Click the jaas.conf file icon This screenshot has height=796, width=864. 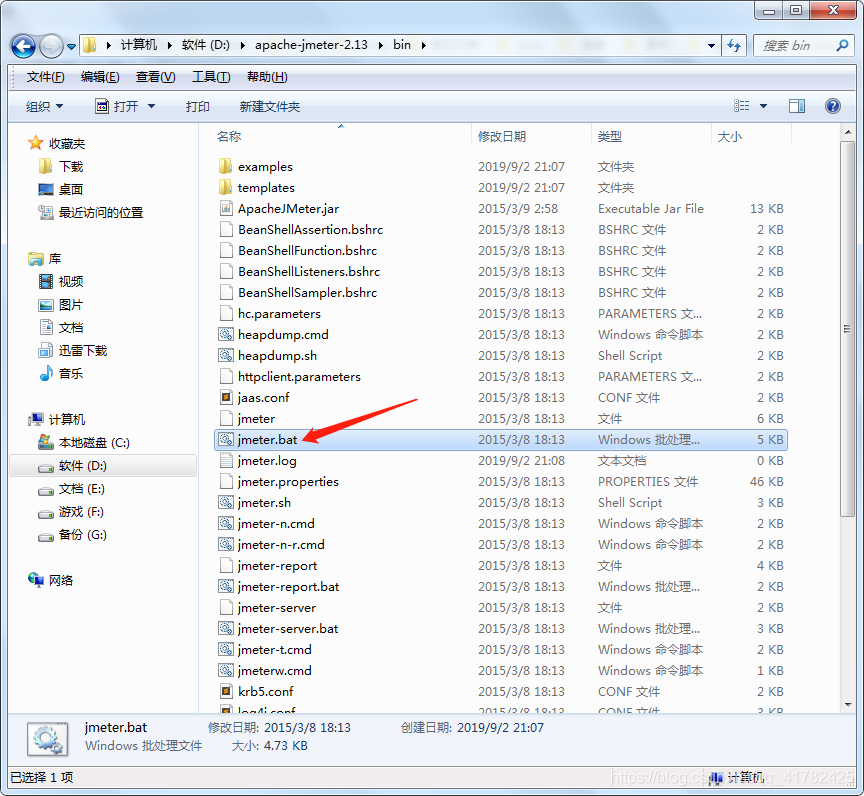click(x=225, y=397)
